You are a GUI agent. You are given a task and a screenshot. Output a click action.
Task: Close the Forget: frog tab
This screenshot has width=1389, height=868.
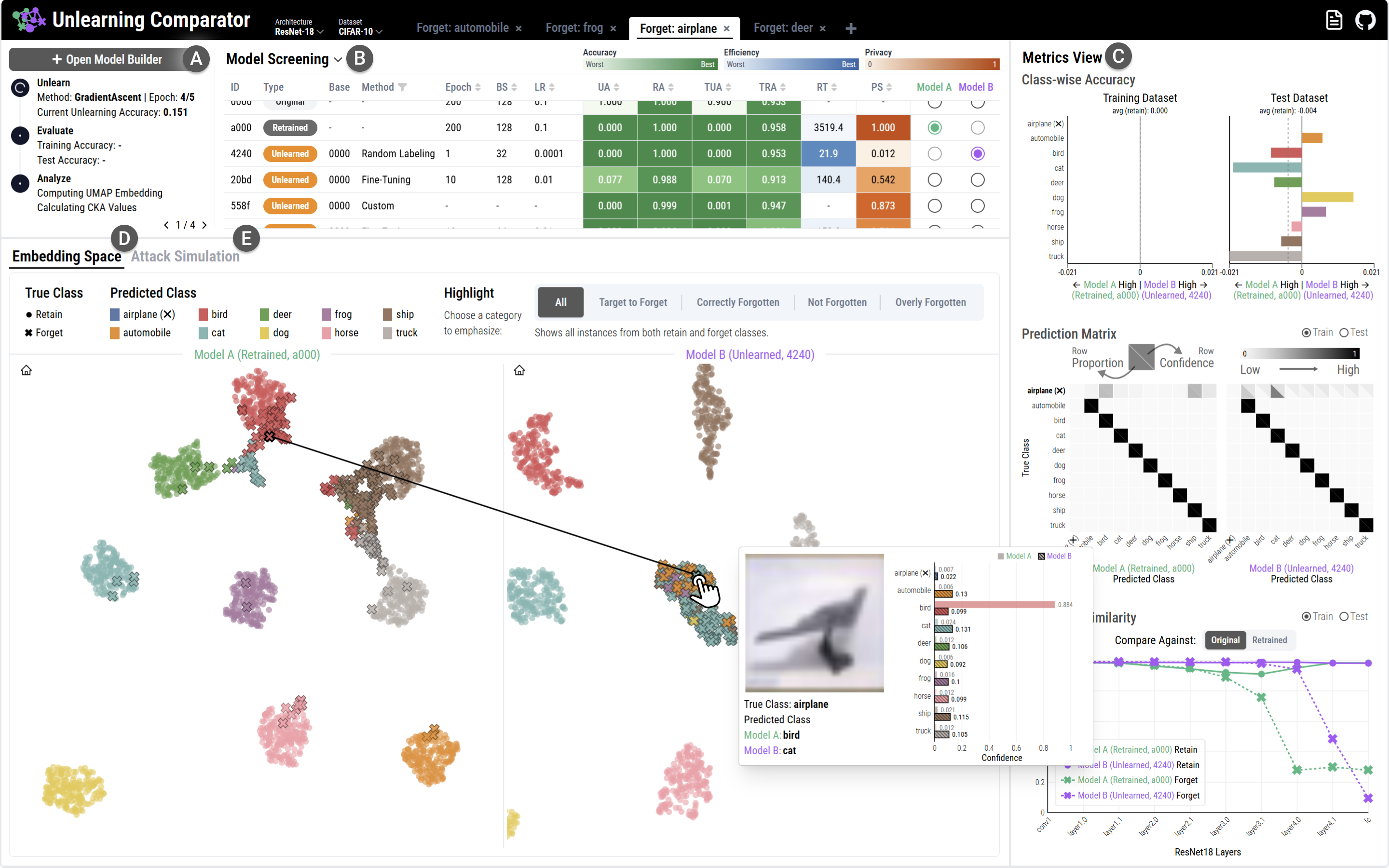[x=613, y=29]
